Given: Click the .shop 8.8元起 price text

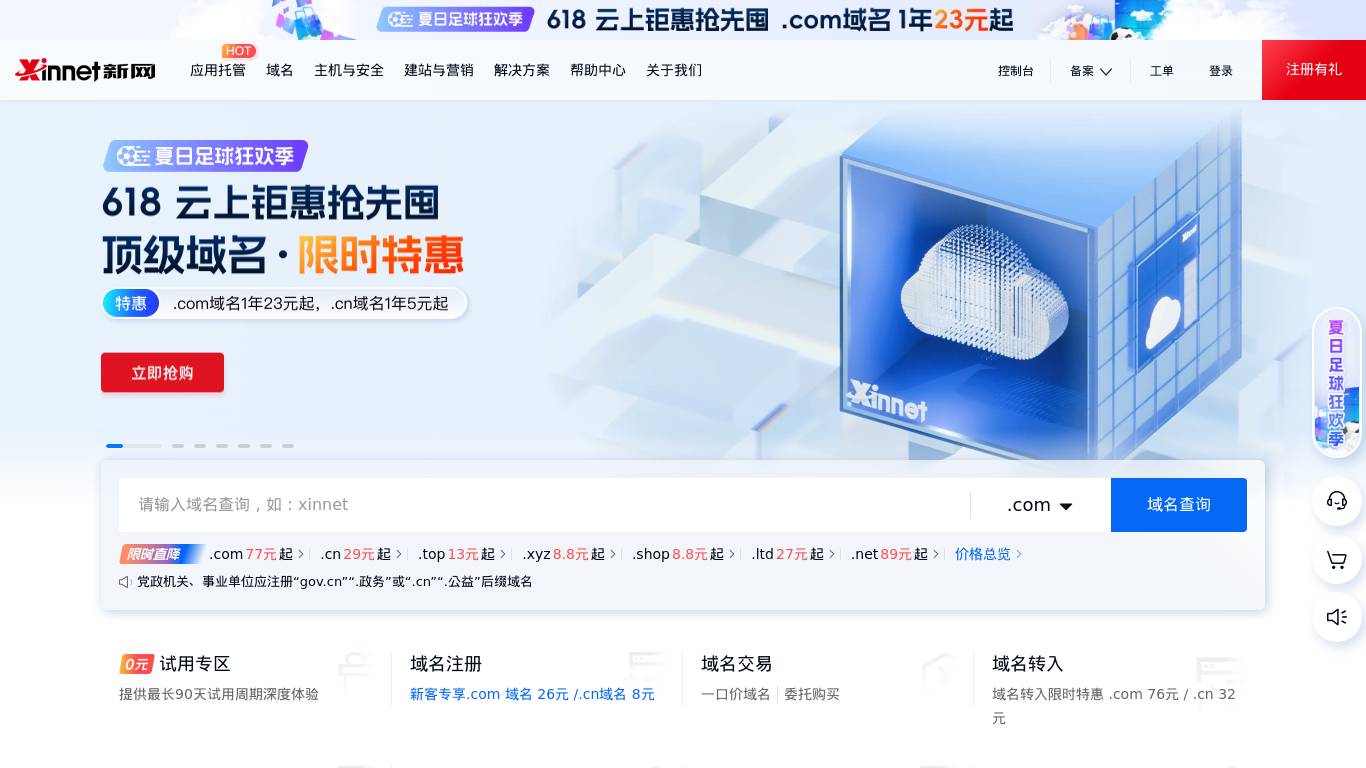Looking at the screenshot, I should pos(678,554).
